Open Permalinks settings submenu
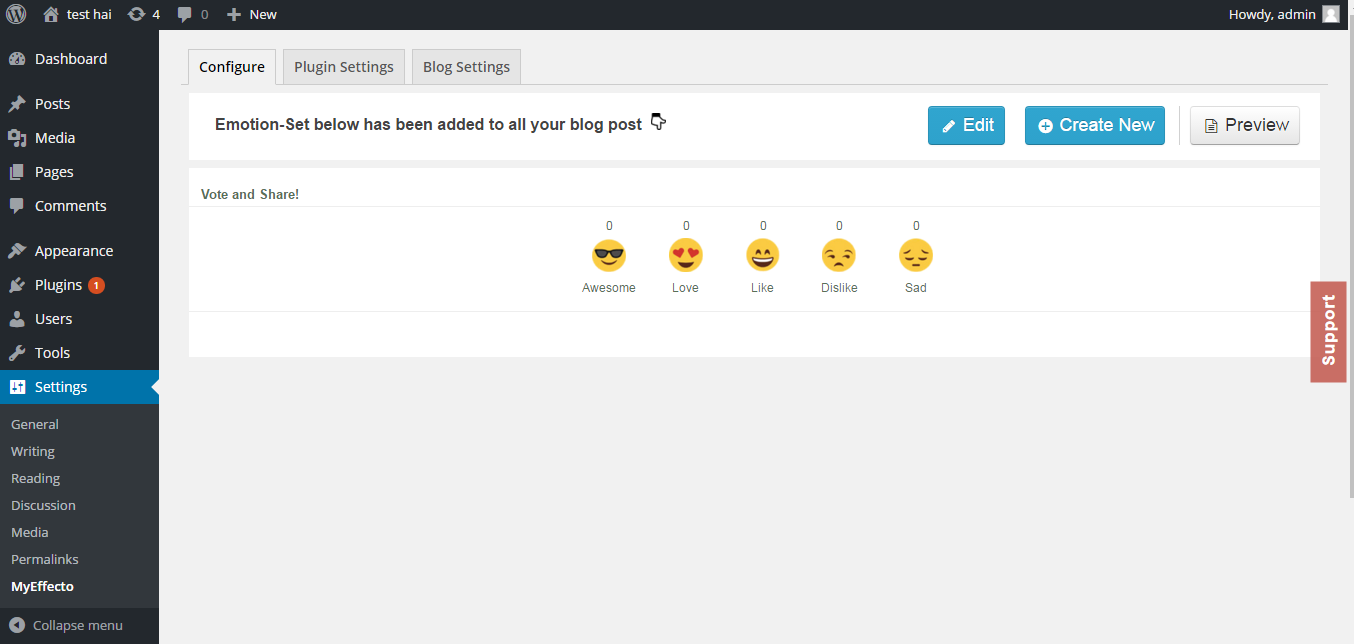 point(45,559)
